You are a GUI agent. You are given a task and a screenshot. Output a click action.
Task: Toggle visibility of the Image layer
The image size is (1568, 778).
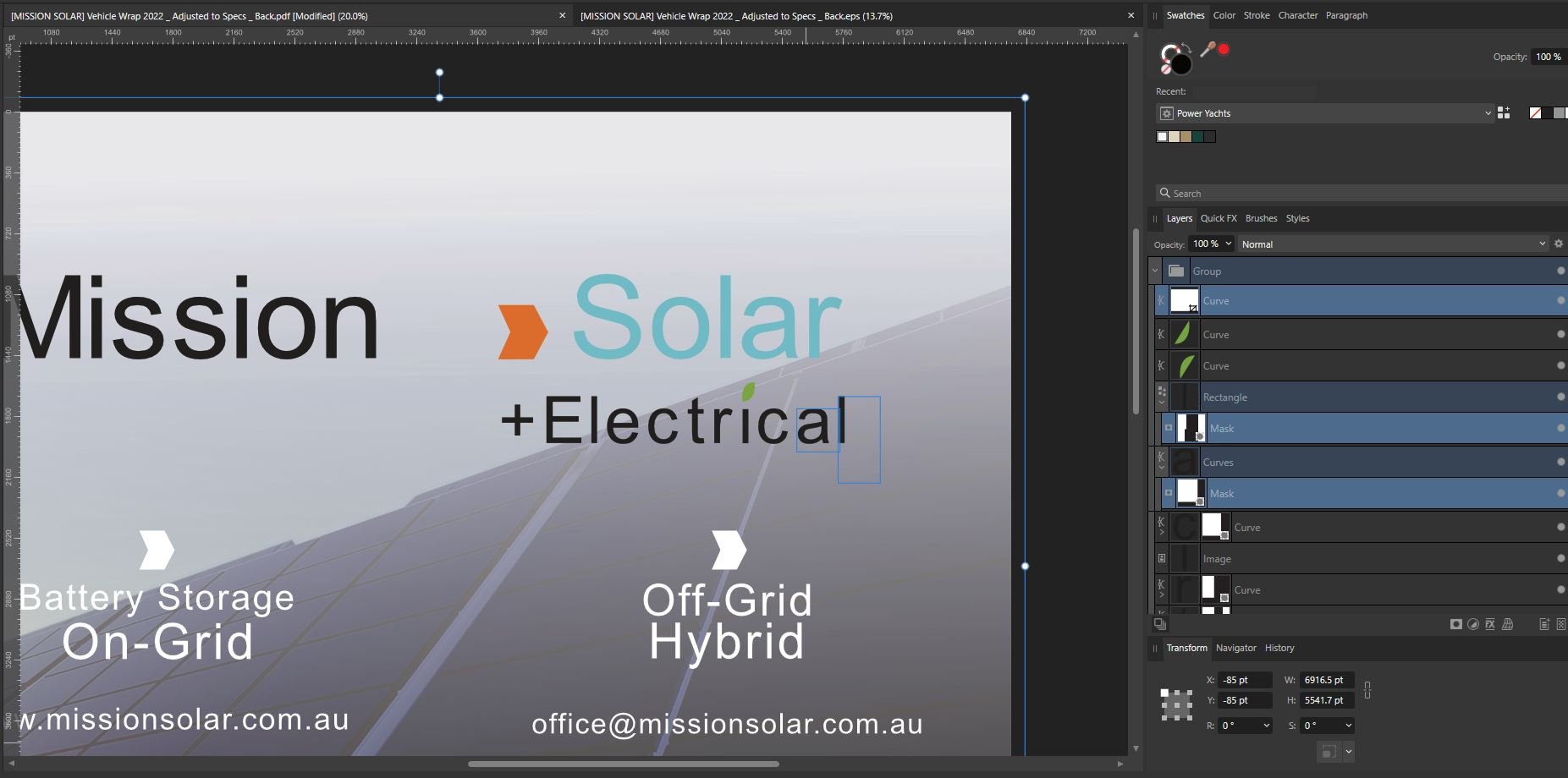pyautogui.click(x=1560, y=558)
